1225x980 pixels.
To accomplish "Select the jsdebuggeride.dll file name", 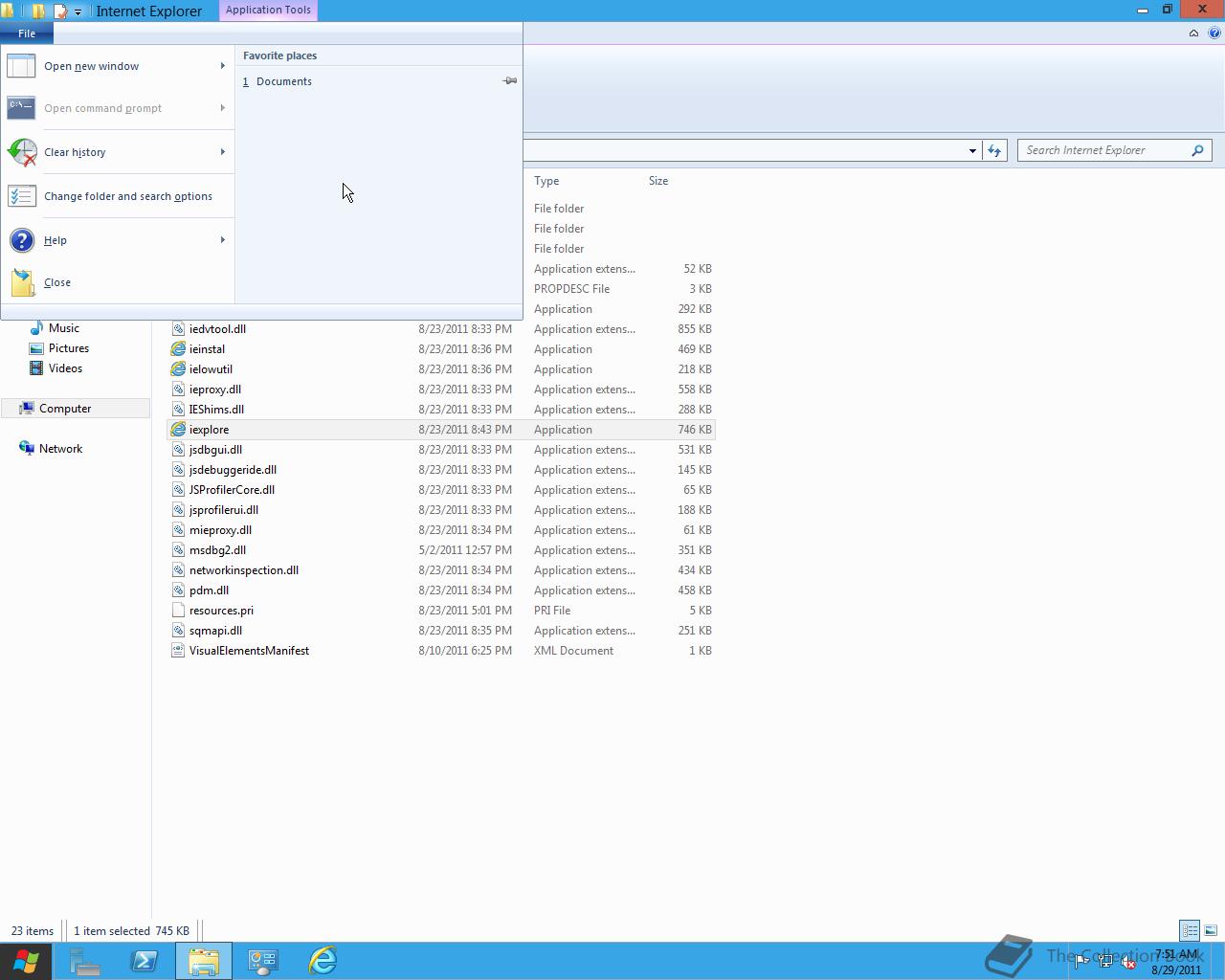I will coord(233,470).
